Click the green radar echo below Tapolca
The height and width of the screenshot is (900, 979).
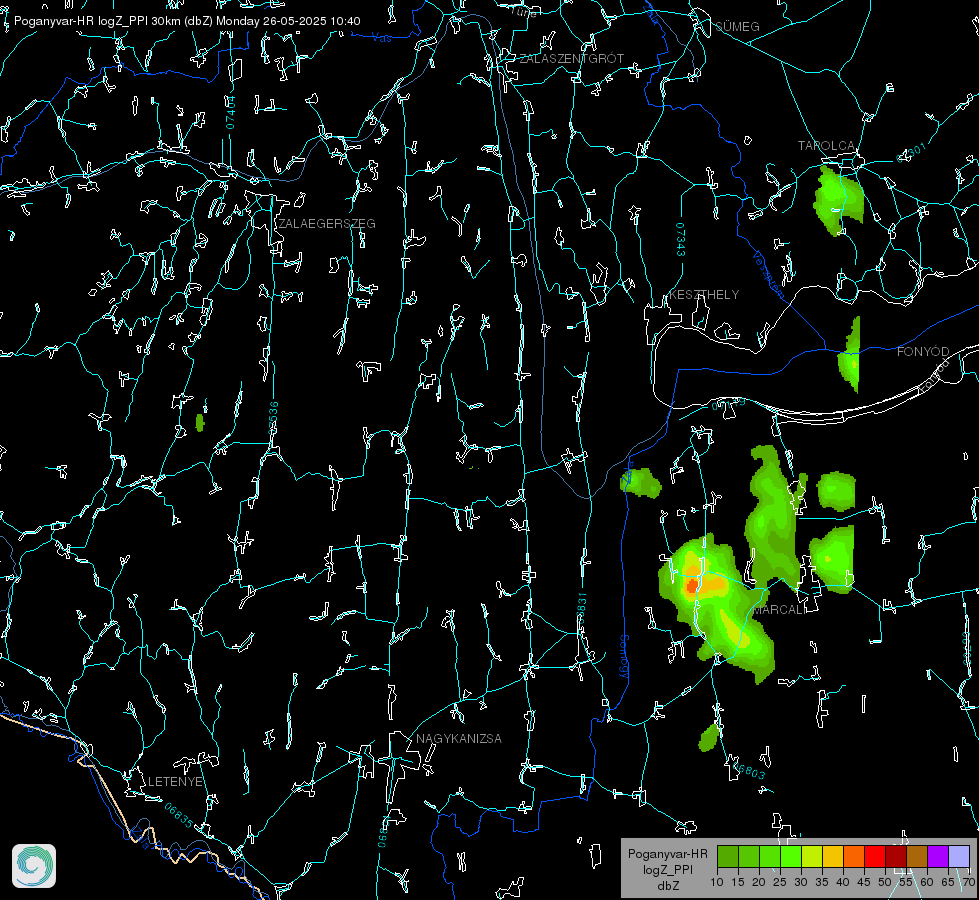839,200
